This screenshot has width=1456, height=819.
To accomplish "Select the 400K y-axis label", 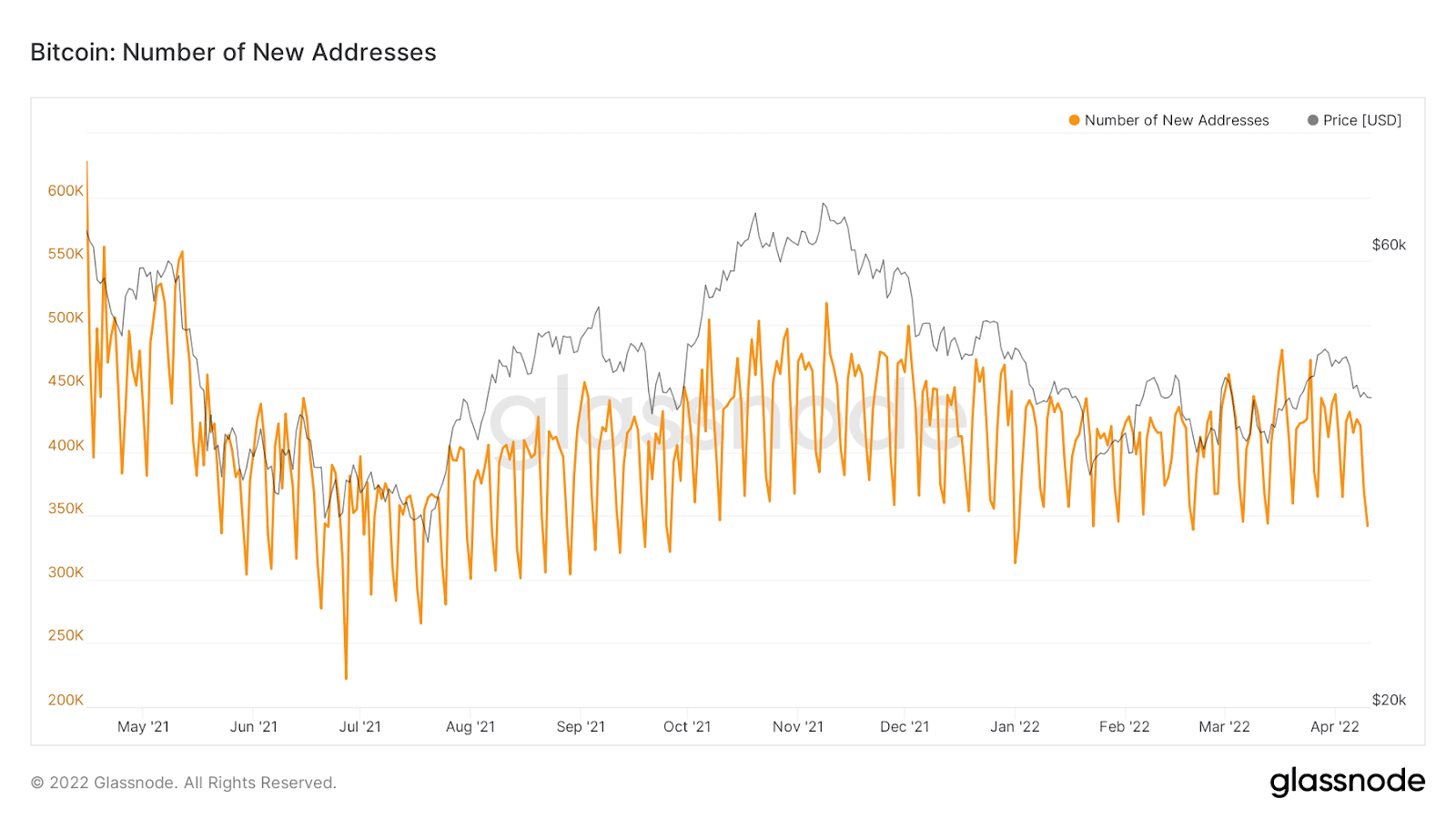I will point(66,445).
